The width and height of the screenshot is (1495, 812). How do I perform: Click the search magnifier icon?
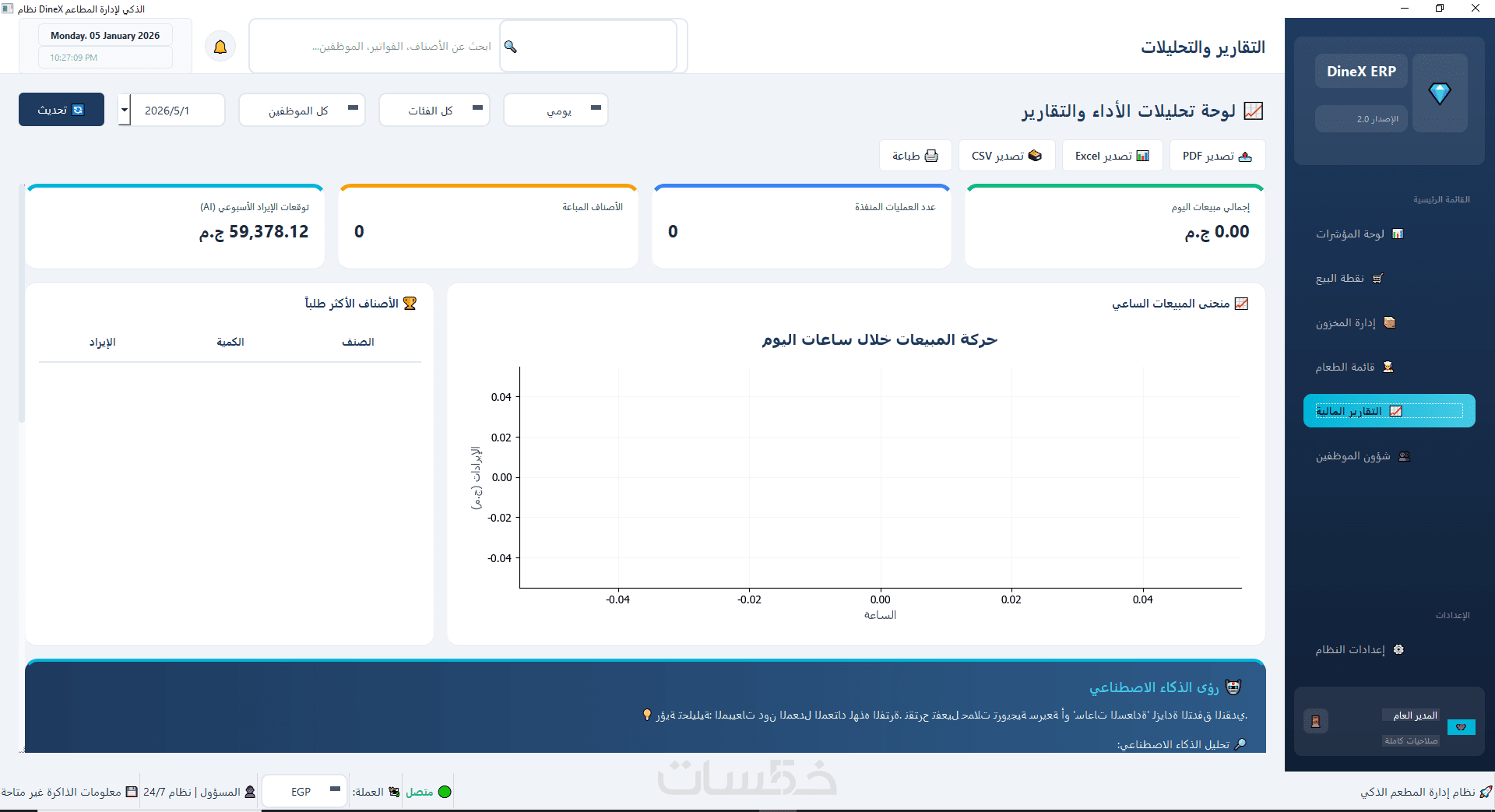tap(511, 47)
